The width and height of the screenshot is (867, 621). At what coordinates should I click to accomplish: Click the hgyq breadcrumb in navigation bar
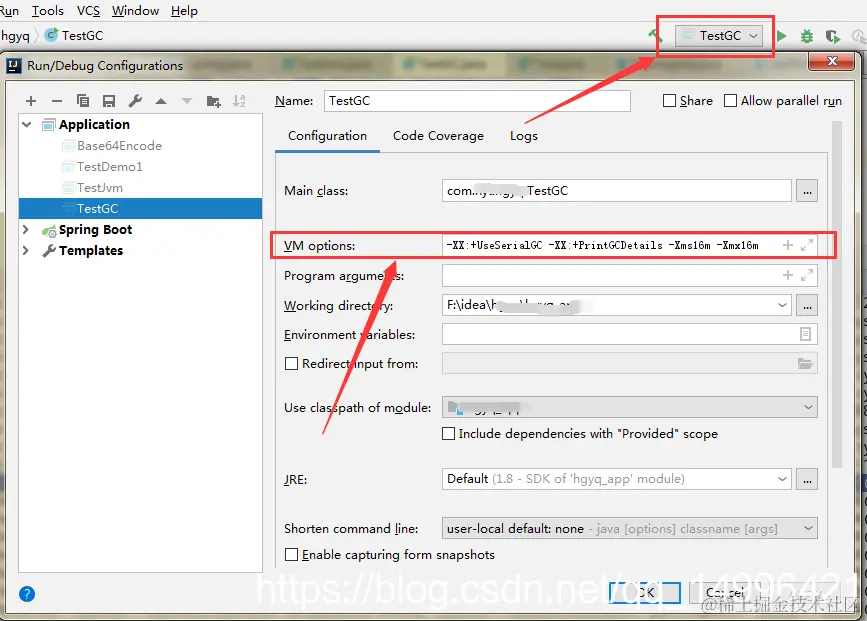coord(15,35)
